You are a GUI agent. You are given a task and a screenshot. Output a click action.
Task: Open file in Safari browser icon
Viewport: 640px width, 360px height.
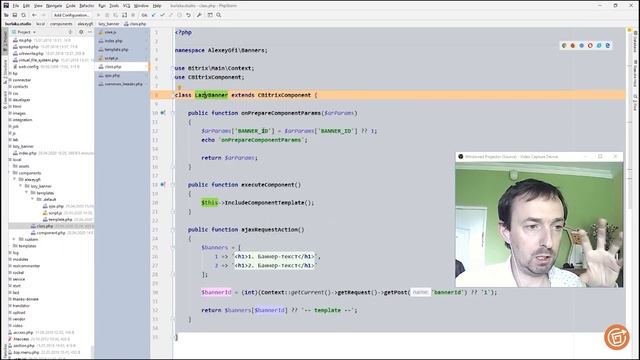582,45
